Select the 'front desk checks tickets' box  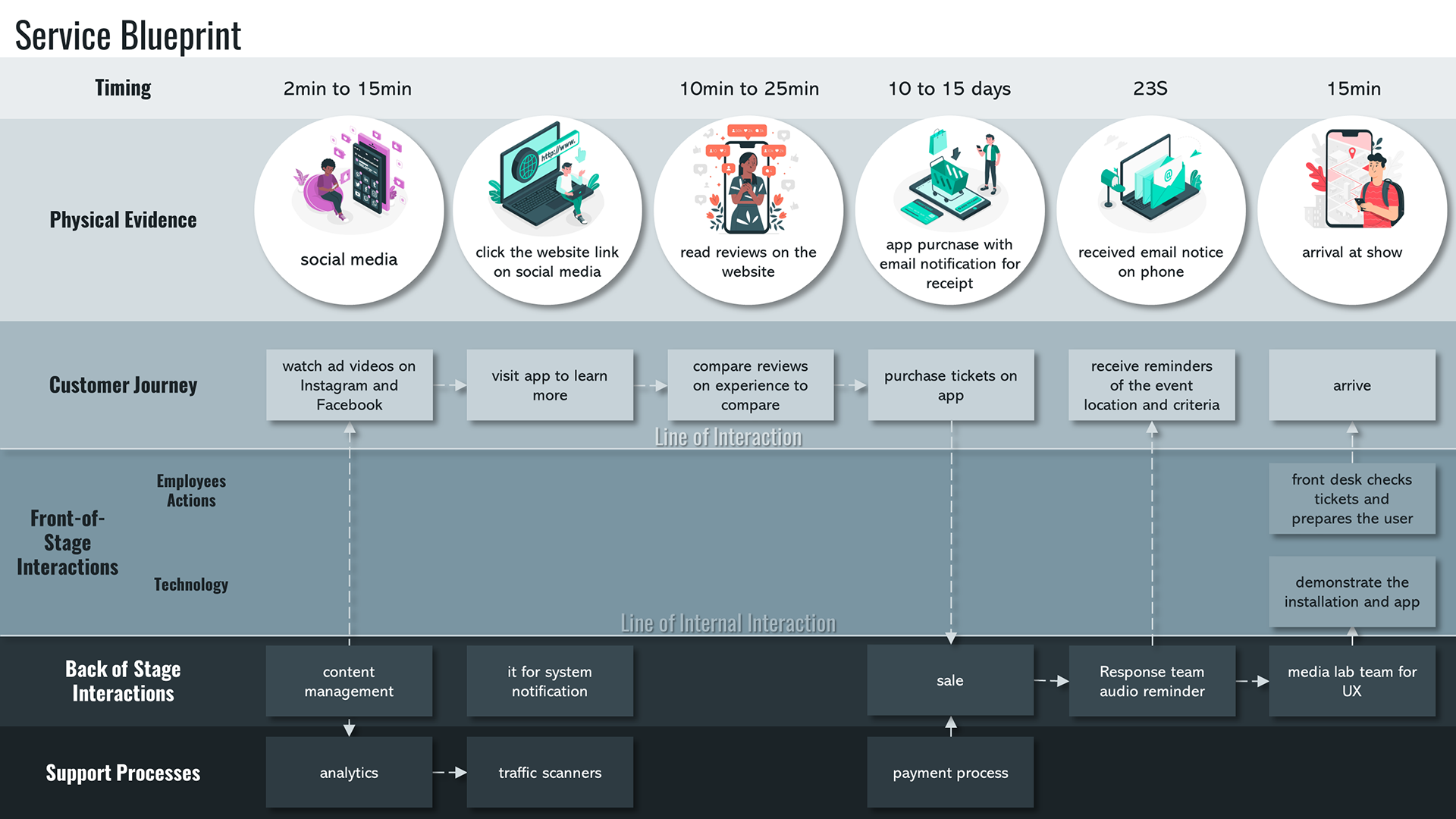tap(1351, 499)
